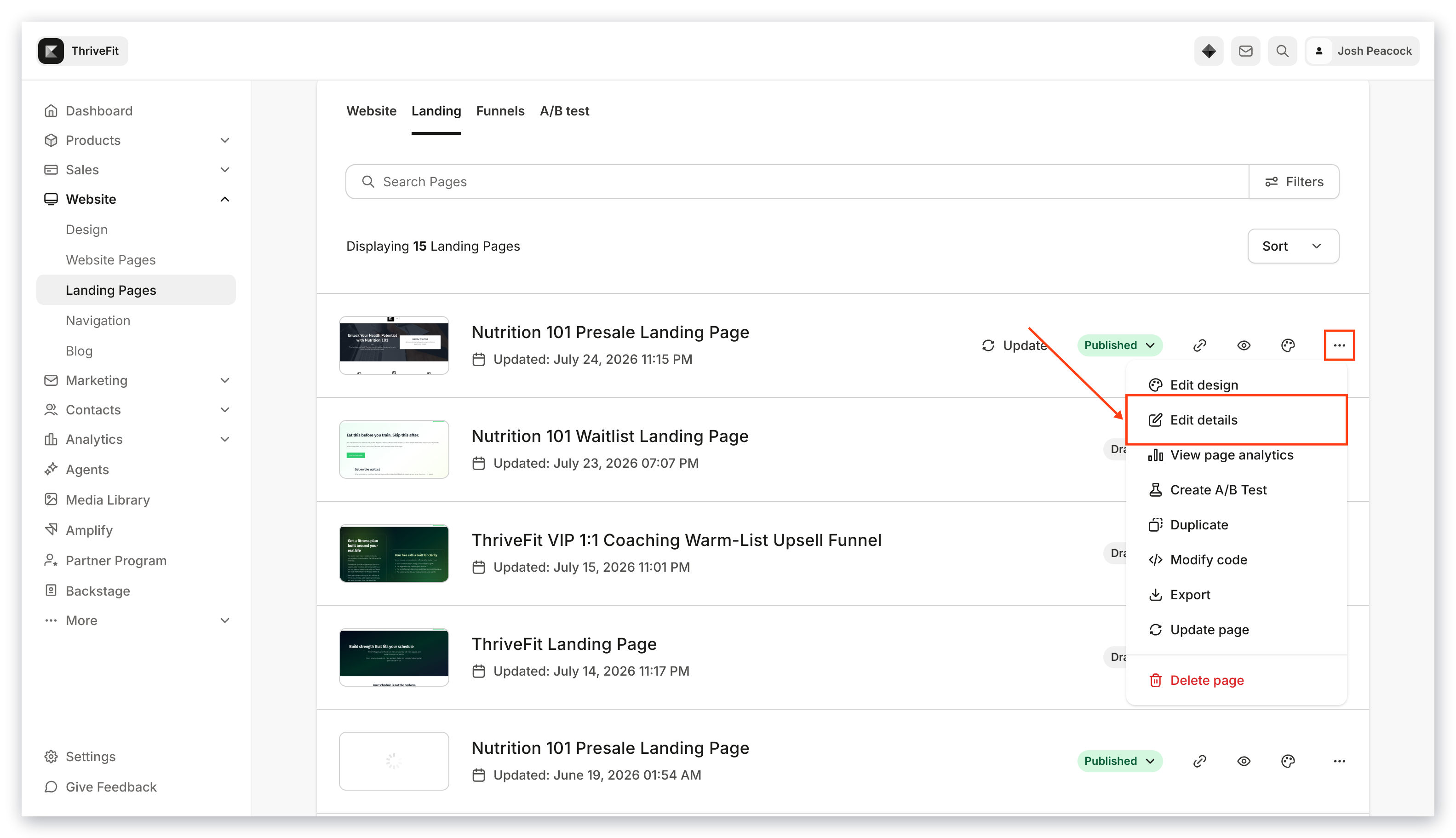The height and width of the screenshot is (838, 1456).
Task: Open the top bar search icon
Action: tap(1282, 51)
